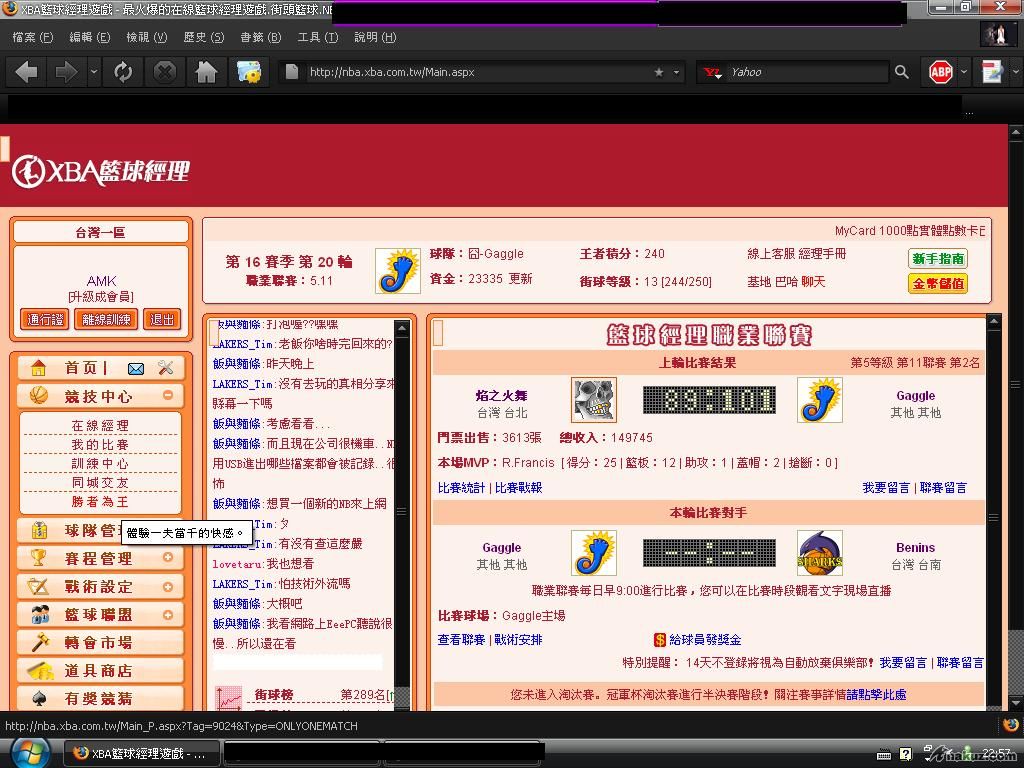Screen dimensions: 1024x768
Task: Click the 退出 logout button
Action: [161, 319]
